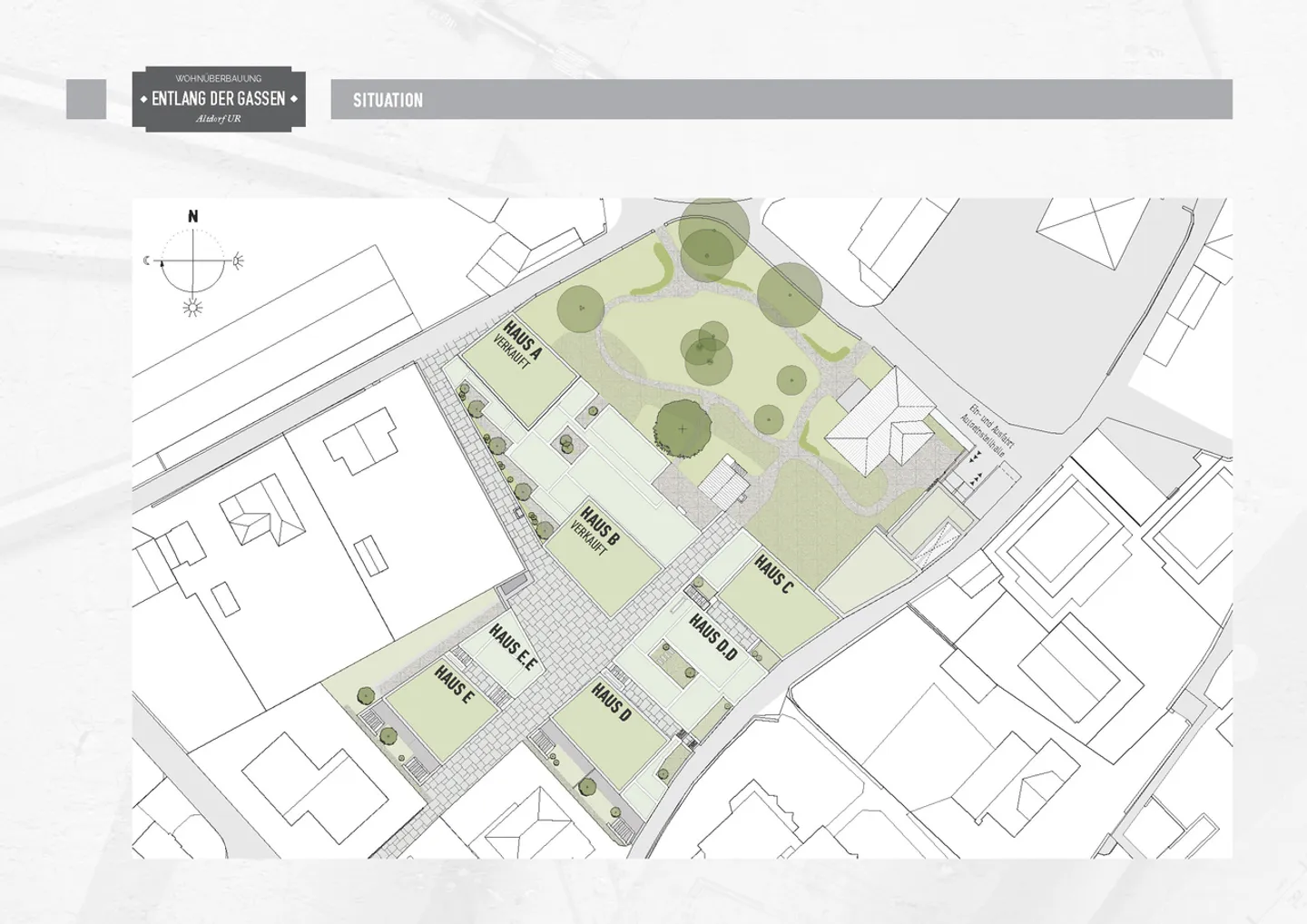
Task: Select the Haus A label
Action: pos(522,339)
